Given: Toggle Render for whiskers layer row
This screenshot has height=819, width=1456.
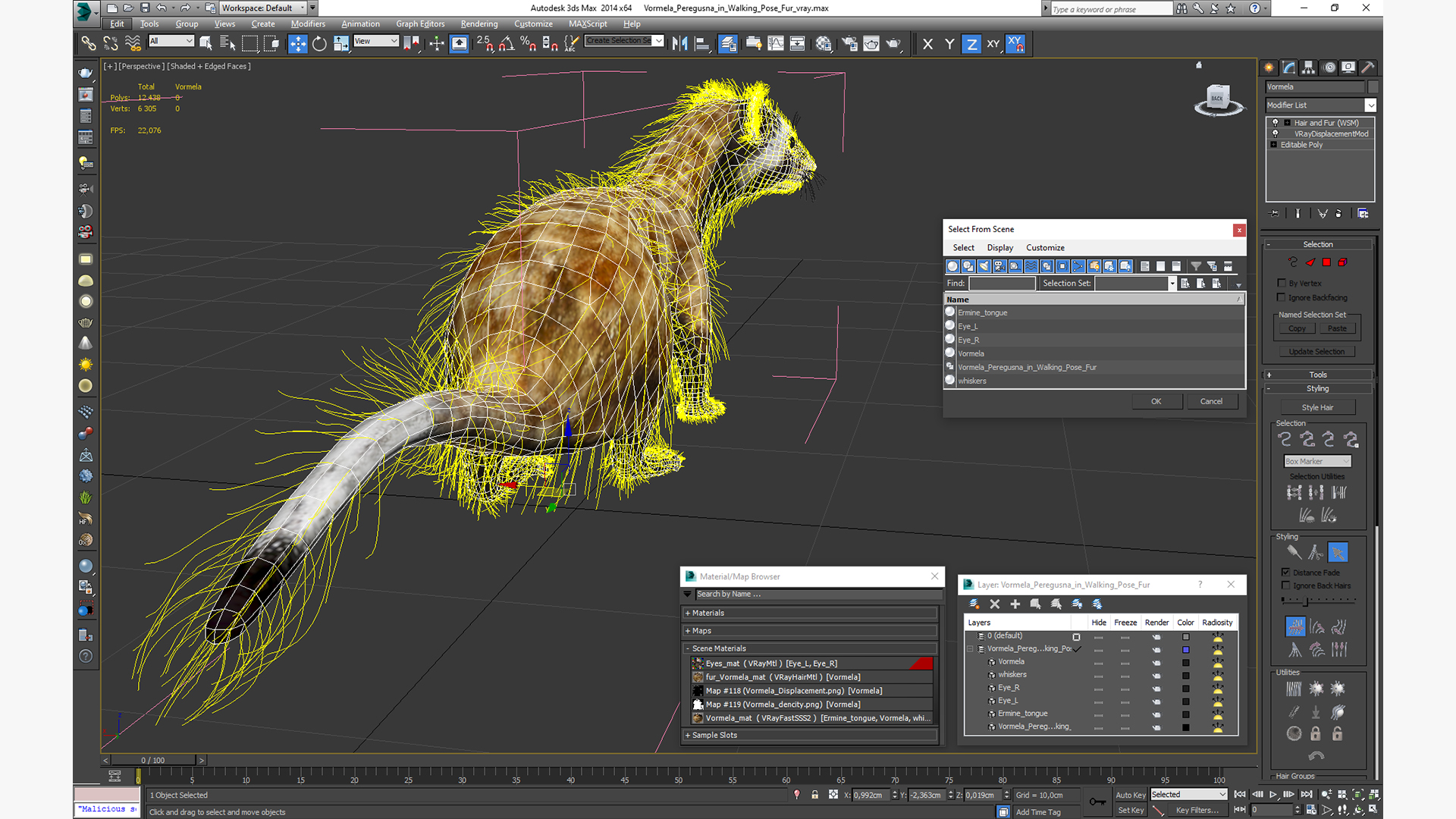Looking at the screenshot, I should click(1156, 676).
